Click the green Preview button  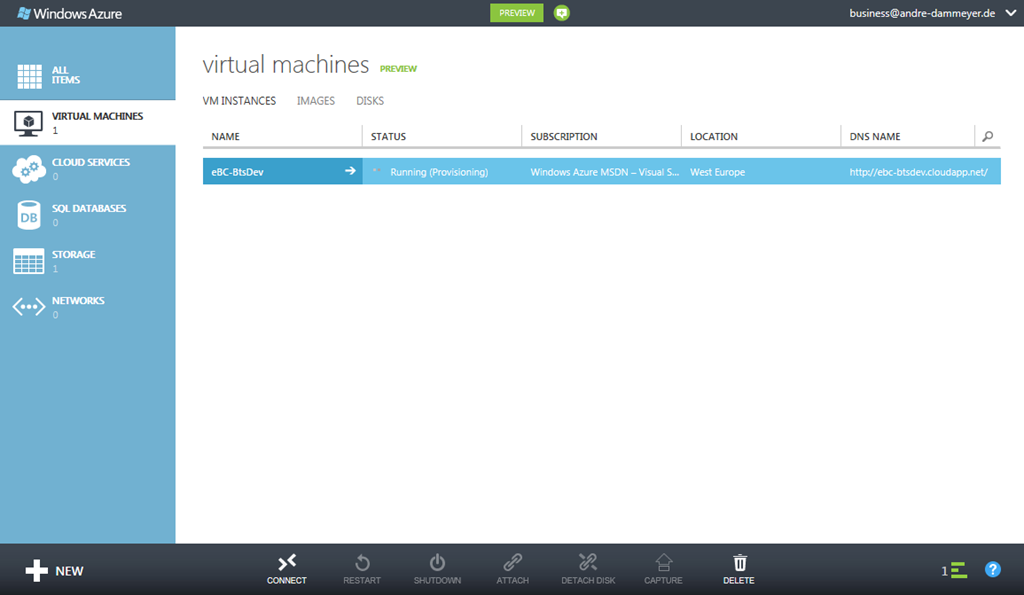pyautogui.click(x=517, y=13)
